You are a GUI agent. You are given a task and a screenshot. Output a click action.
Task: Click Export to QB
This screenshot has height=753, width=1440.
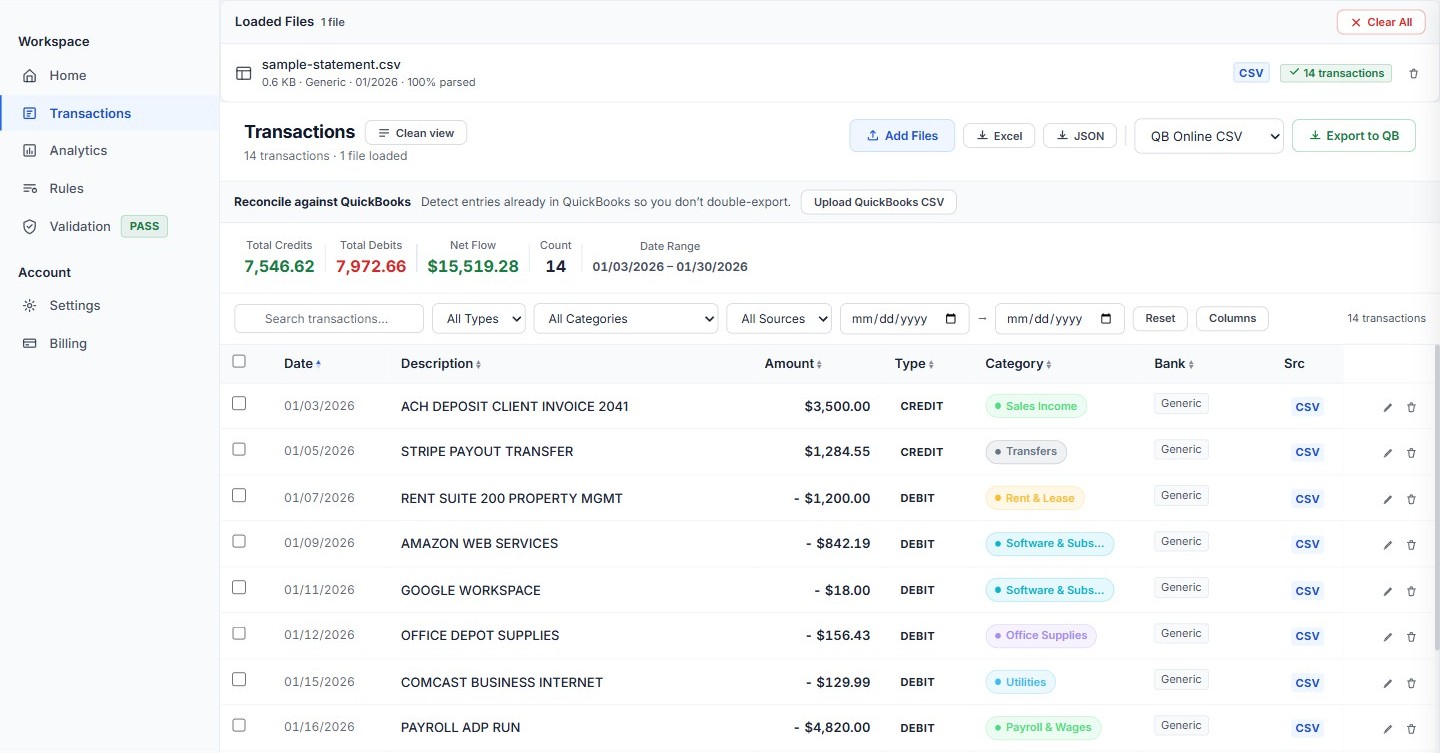click(1354, 136)
